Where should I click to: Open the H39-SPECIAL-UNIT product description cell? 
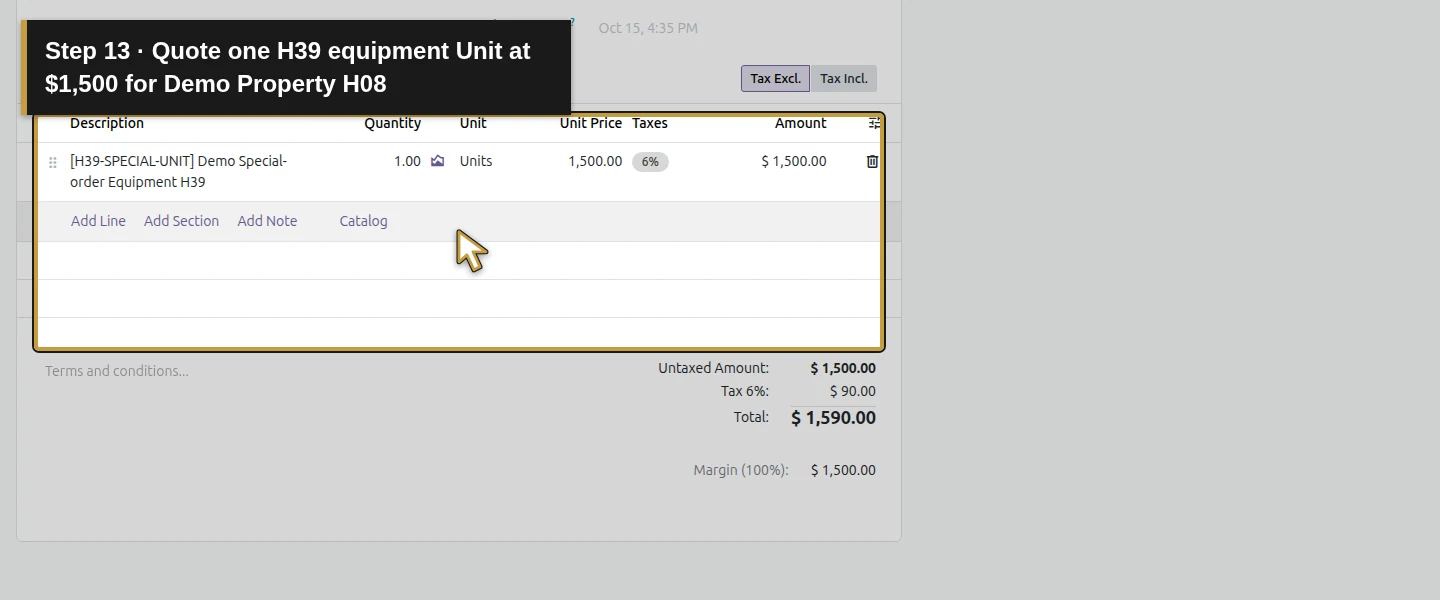179,172
